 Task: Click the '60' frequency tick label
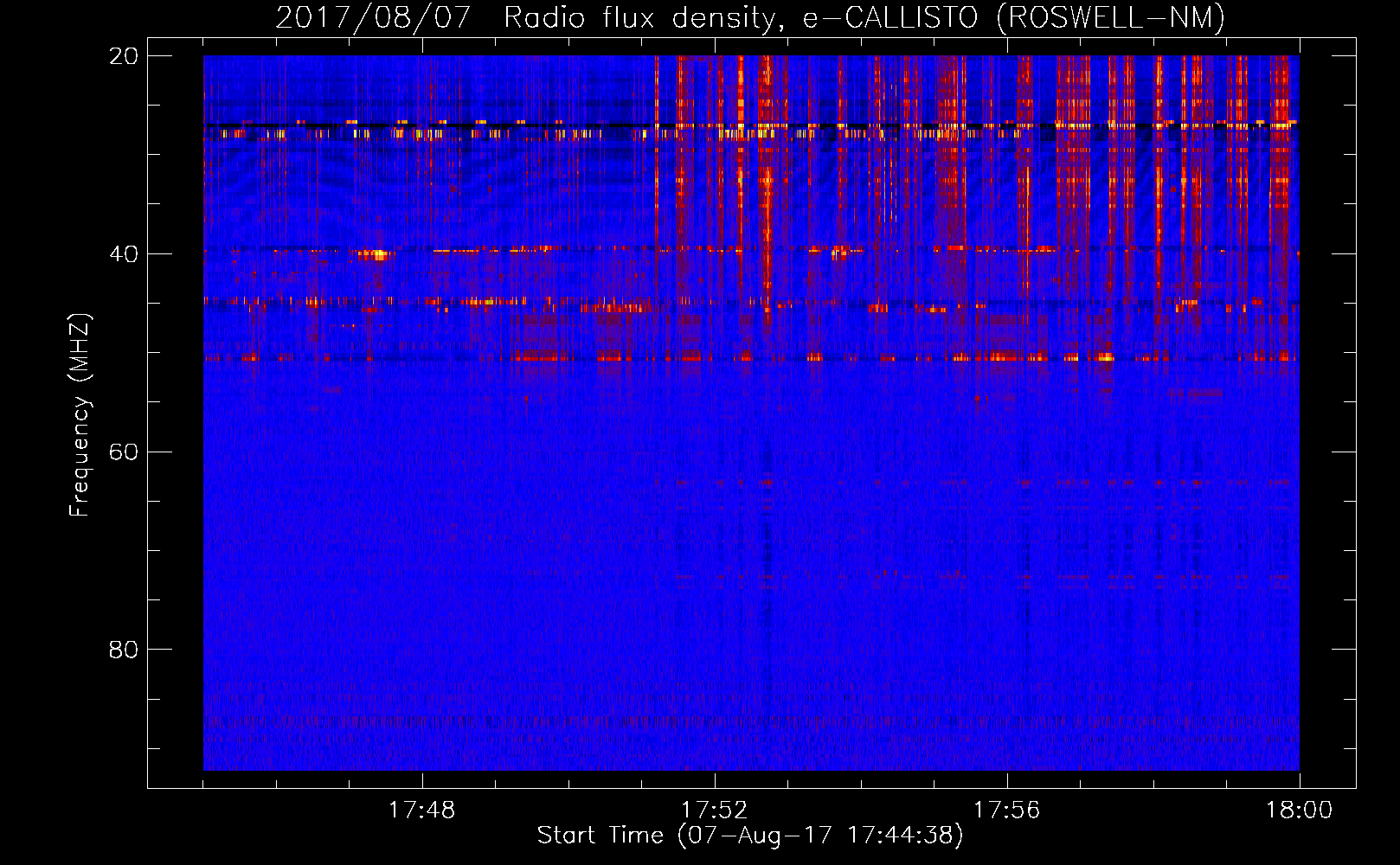point(124,452)
